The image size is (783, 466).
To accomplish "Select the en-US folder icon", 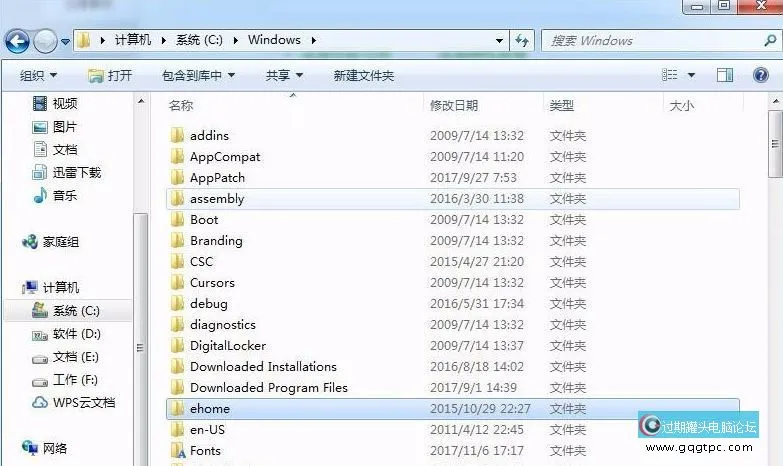I will click(x=177, y=429).
